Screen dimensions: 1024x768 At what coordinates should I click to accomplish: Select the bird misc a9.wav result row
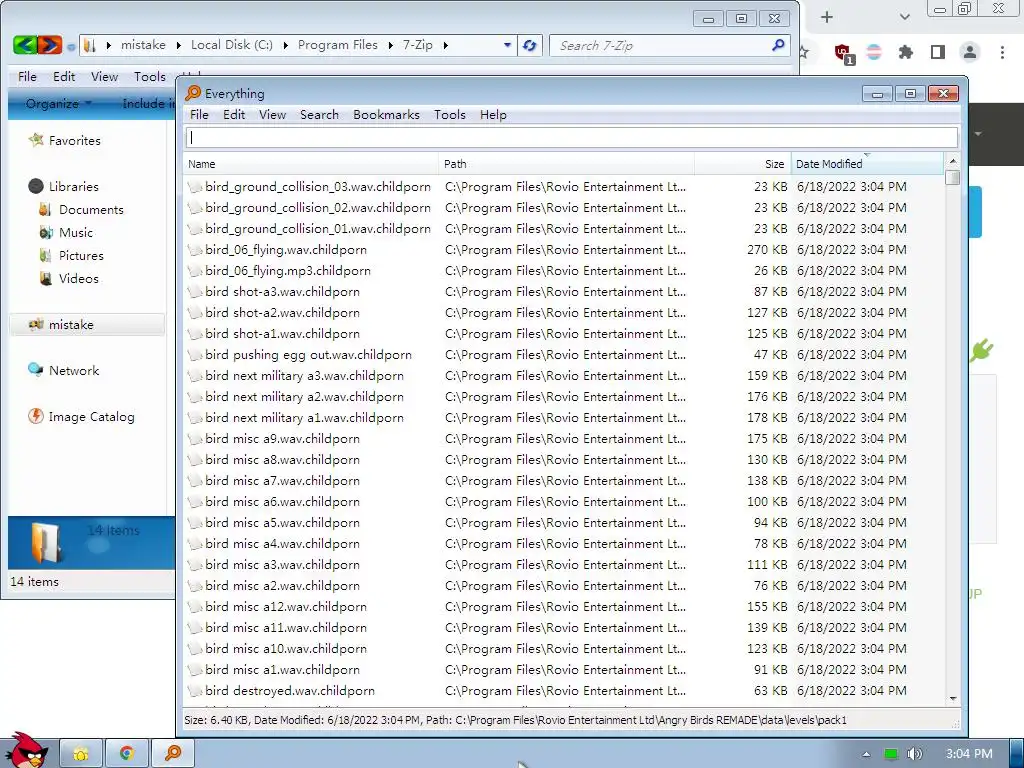[x=564, y=439]
